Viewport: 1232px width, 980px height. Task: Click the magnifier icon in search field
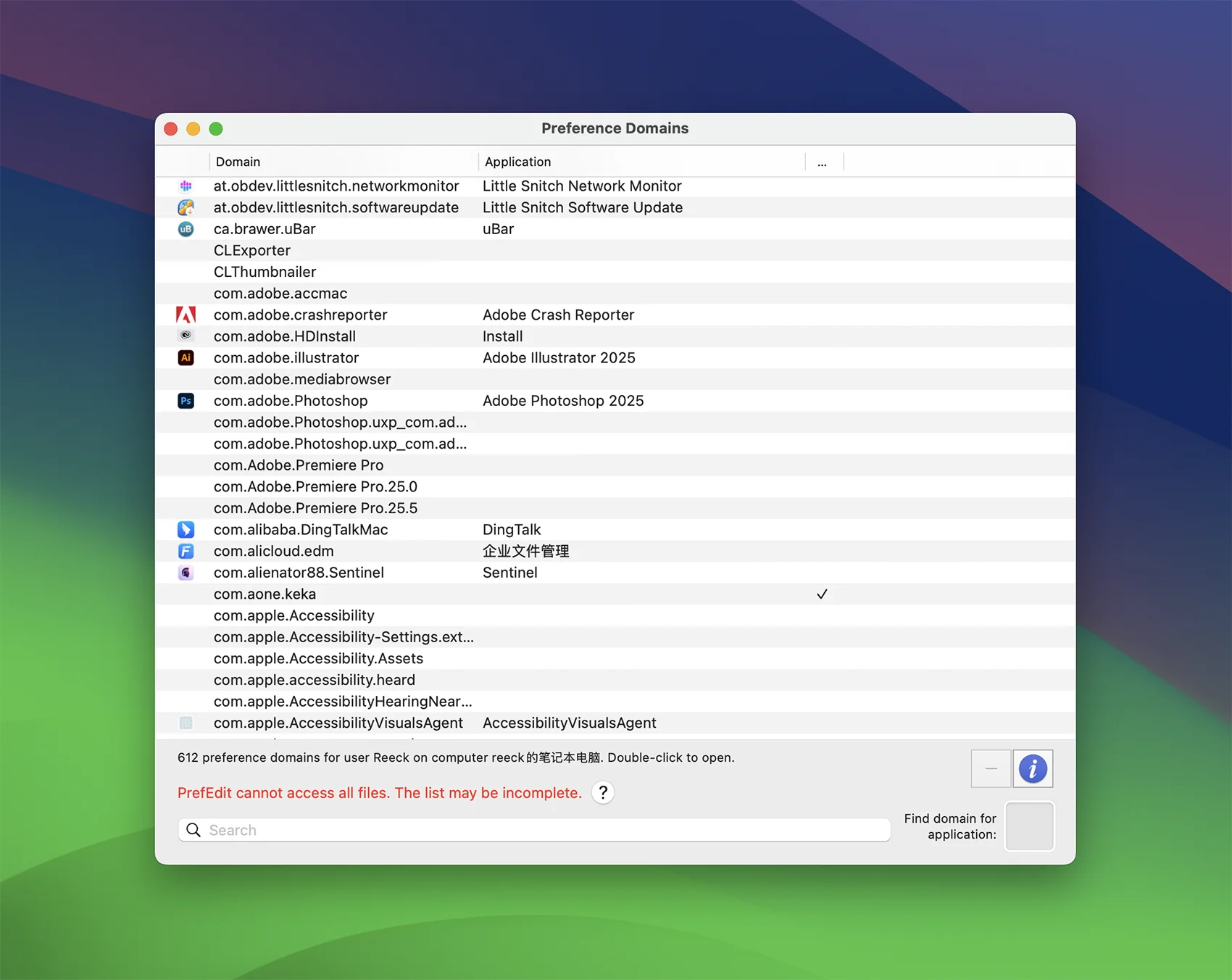(x=193, y=830)
